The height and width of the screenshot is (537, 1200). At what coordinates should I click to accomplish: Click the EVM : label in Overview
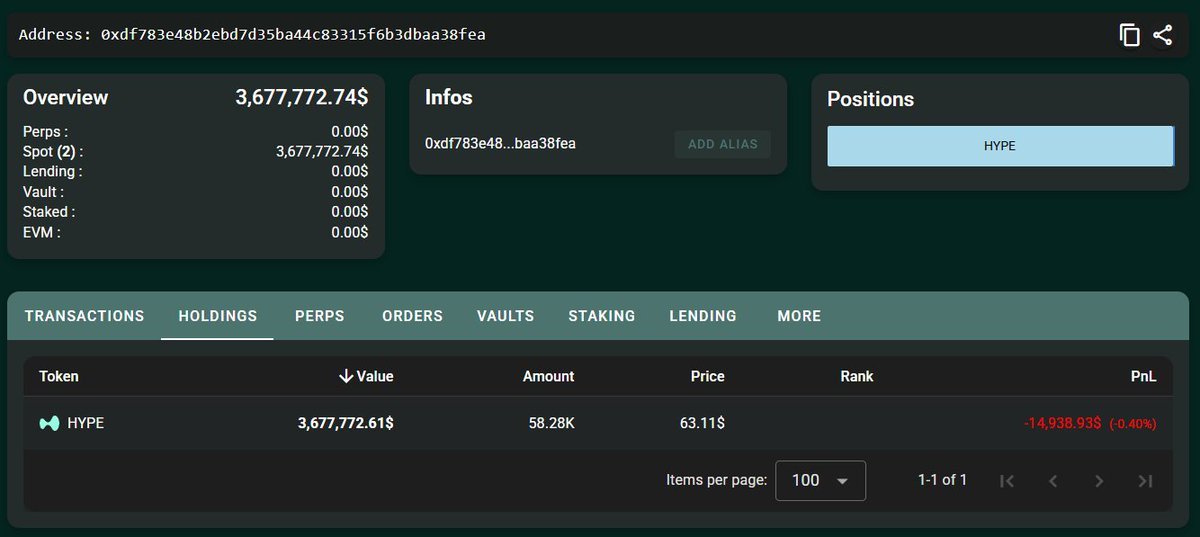(41, 232)
